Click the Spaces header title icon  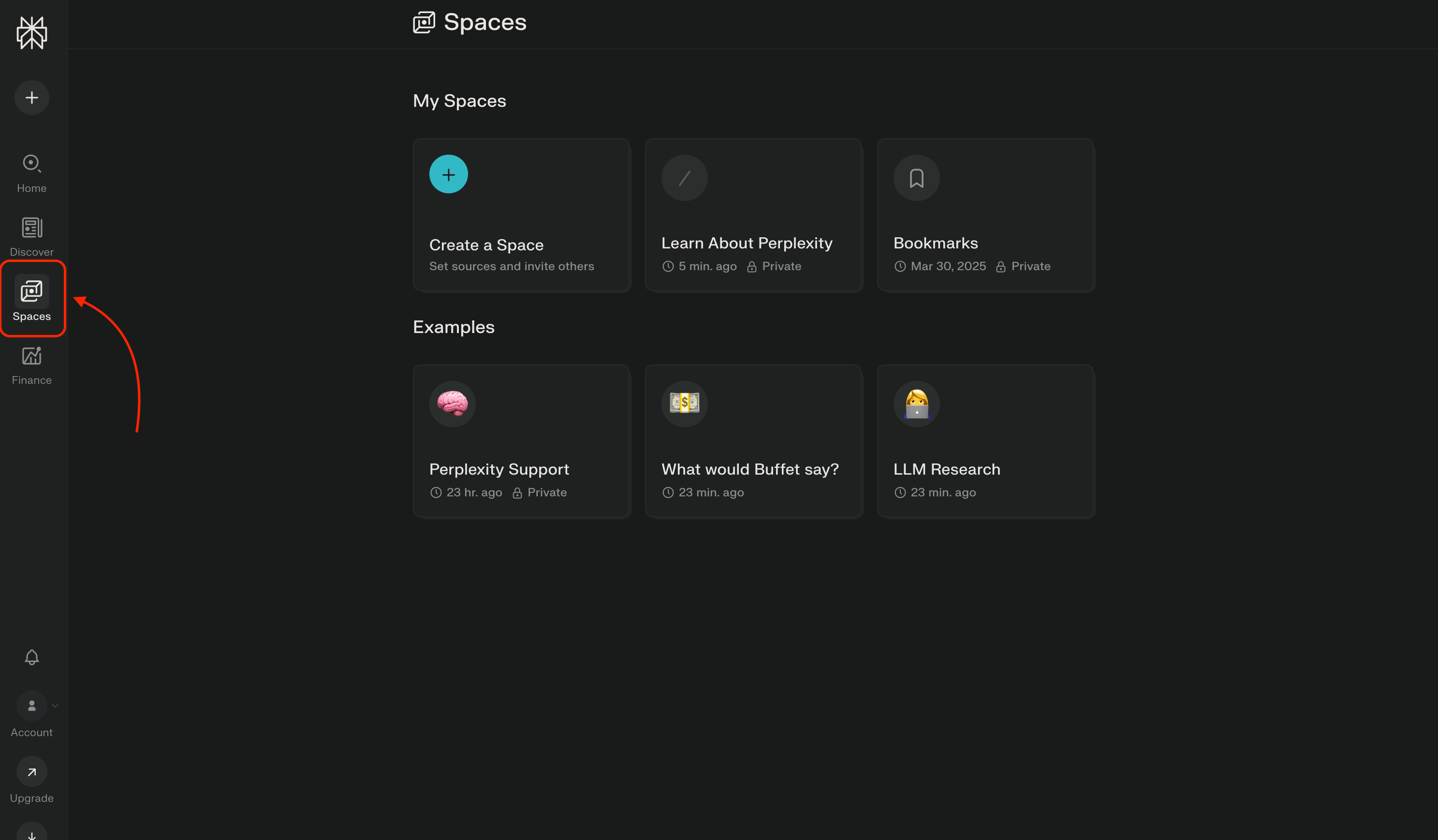(x=424, y=22)
